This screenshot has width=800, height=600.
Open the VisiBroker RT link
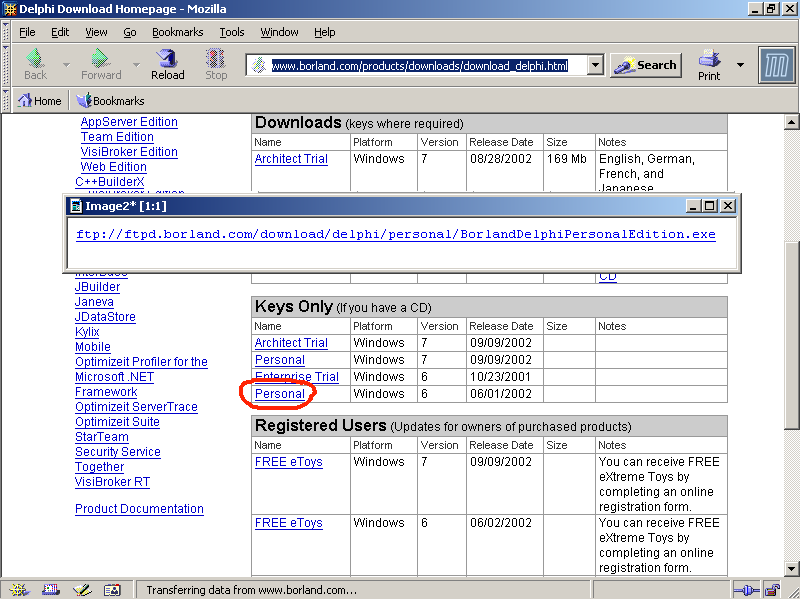click(x=112, y=482)
